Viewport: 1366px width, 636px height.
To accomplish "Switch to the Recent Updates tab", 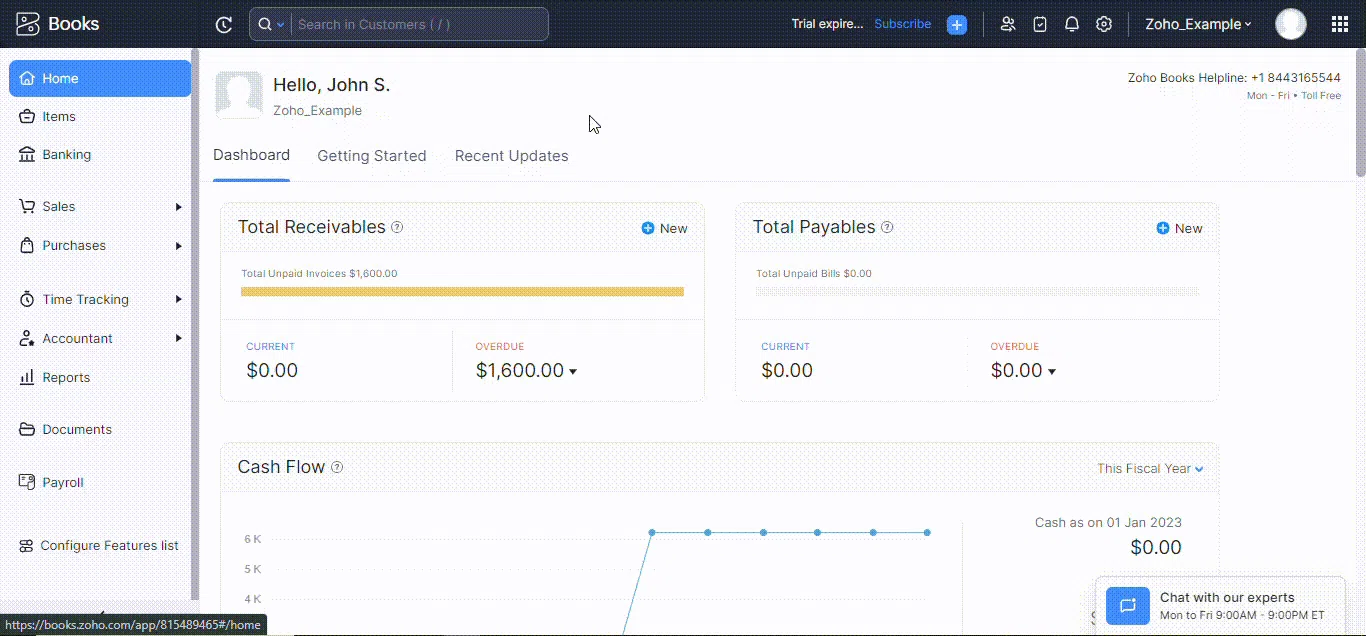I will point(511,156).
